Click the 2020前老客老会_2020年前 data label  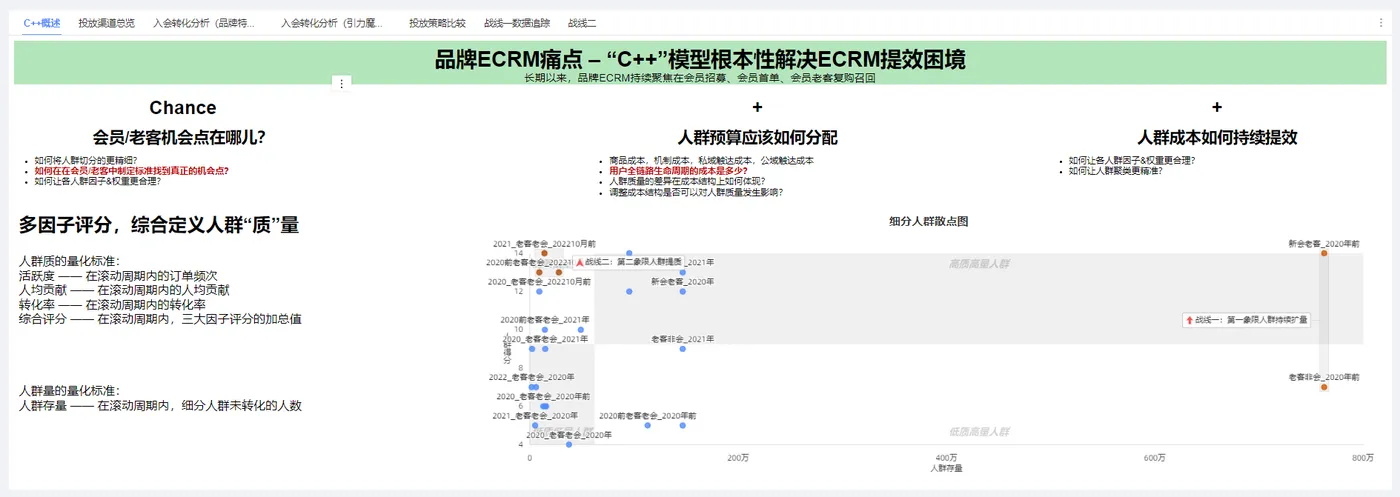647,415
